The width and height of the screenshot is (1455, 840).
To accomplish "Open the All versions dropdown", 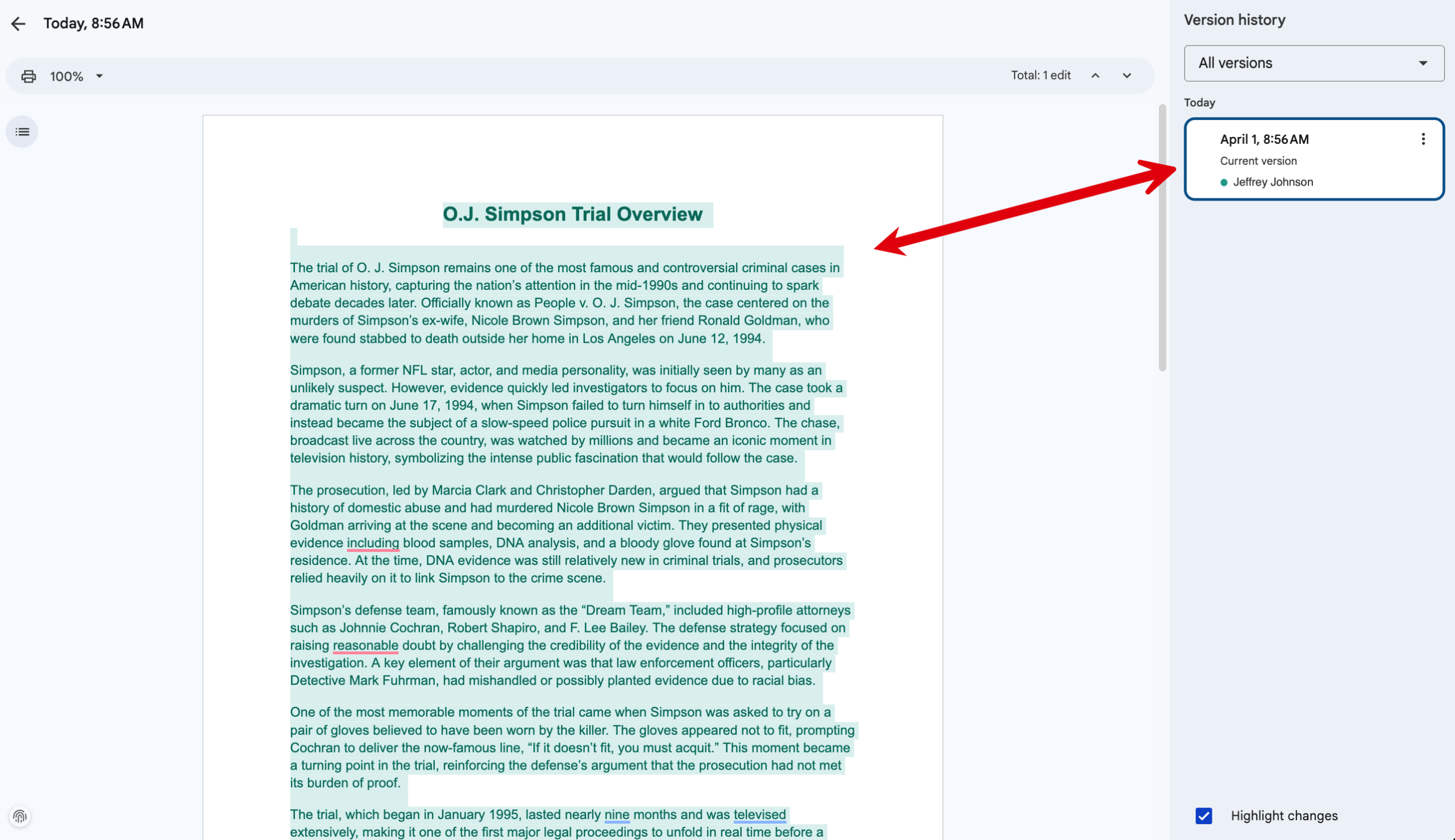I will (x=1313, y=63).
